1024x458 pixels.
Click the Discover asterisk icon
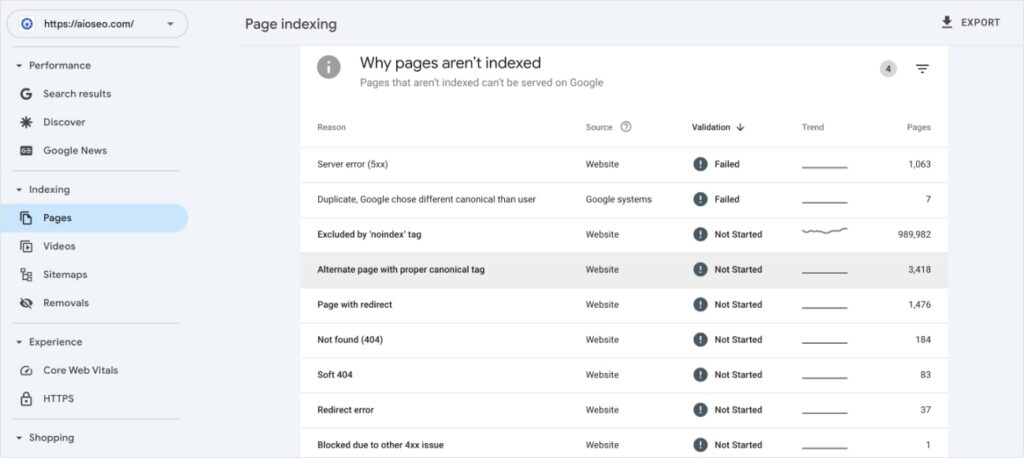tap(26, 122)
